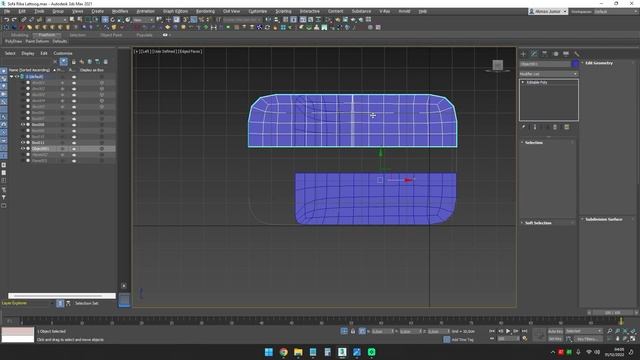Screen dimensions: 640x360
Task: Activate the Select and Move tool
Action: click(105, 19)
